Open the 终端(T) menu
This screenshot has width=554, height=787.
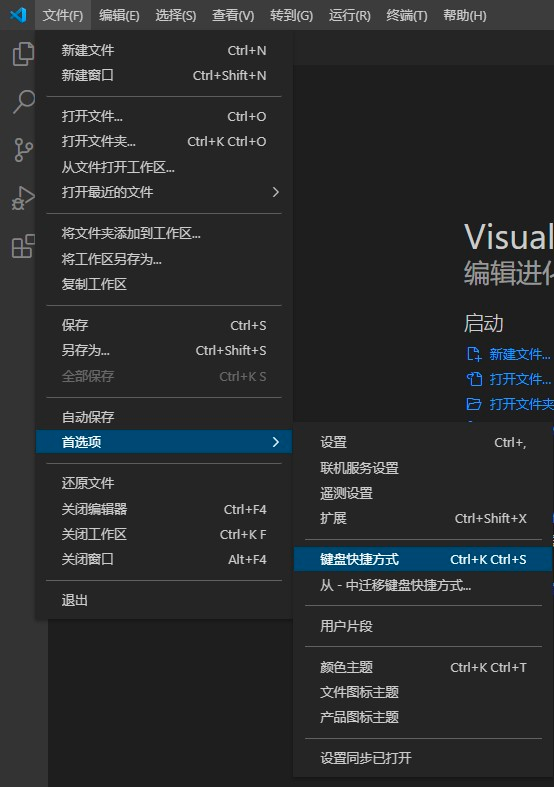tap(406, 15)
